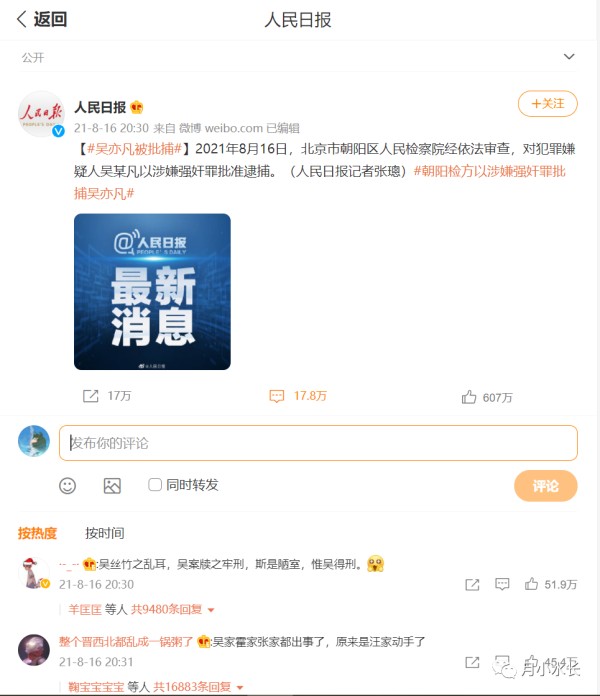The height and width of the screenshot is (696, 600).
Task: Enable the 同时转发 checkbox
Action: (155, 484)
